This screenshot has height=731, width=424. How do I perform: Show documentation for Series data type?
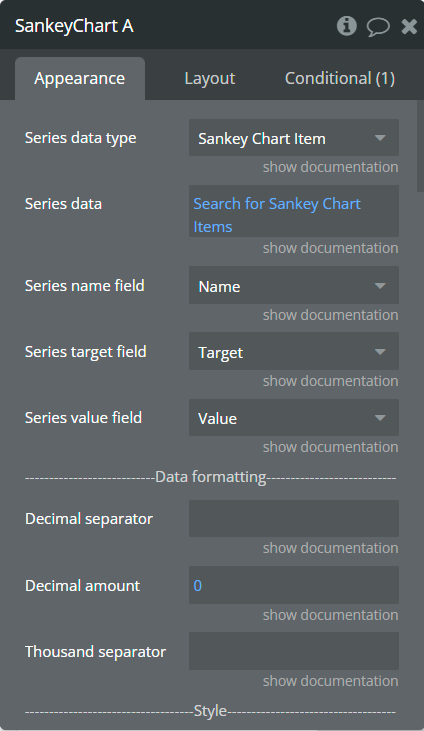(x=330, y=167)
